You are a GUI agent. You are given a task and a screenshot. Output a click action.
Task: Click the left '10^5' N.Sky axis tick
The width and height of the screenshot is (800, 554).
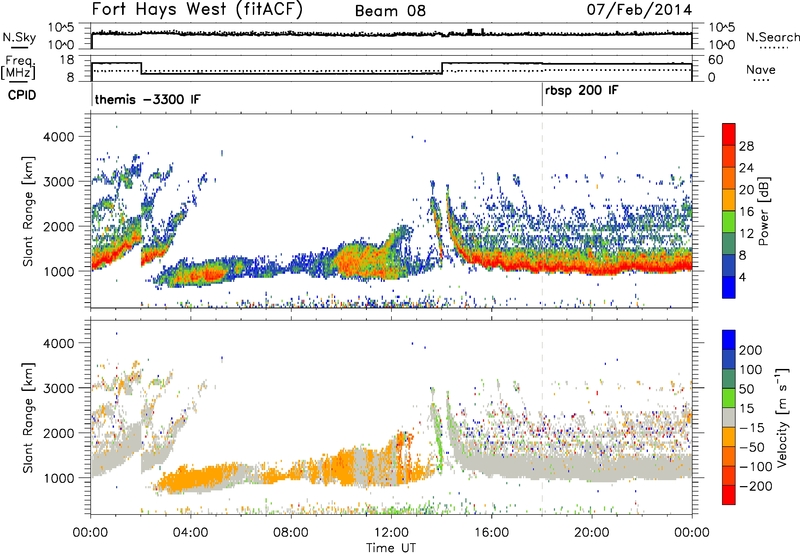pyautogui.click(x=61, y=28)
